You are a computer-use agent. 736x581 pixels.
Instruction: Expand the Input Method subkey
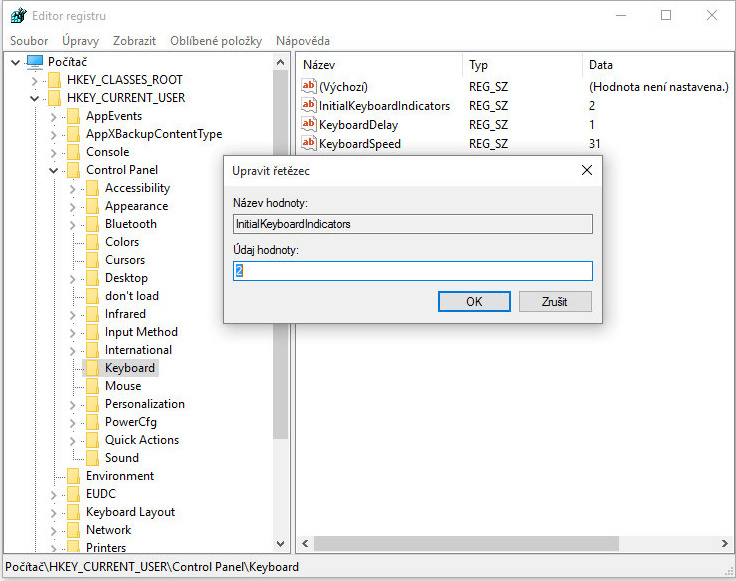tap(72, 333)
